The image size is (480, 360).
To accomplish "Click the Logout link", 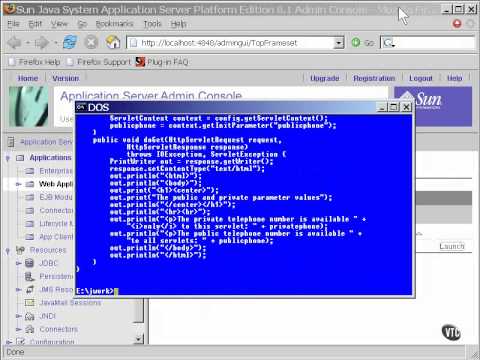I will (421, 78).
